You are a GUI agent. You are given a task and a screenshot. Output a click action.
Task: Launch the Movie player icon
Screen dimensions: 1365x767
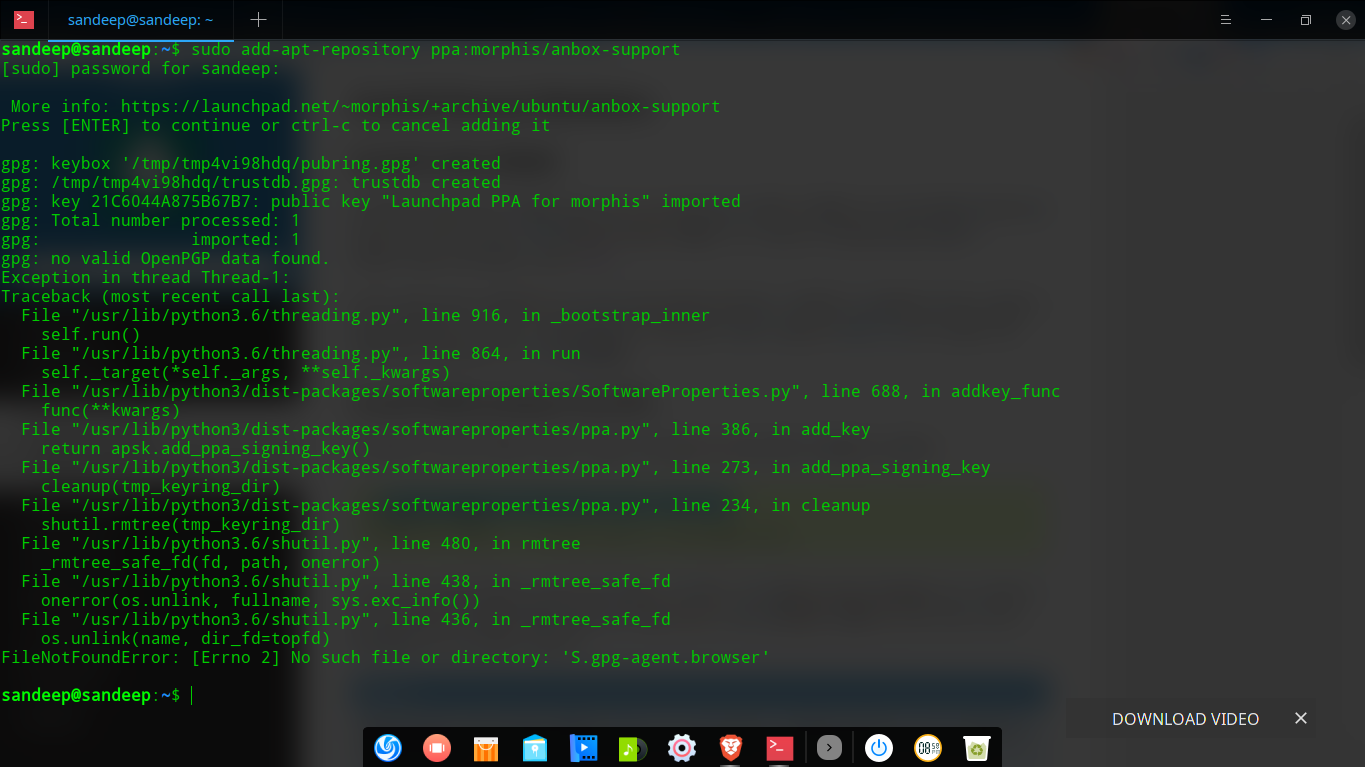point(583,748)
